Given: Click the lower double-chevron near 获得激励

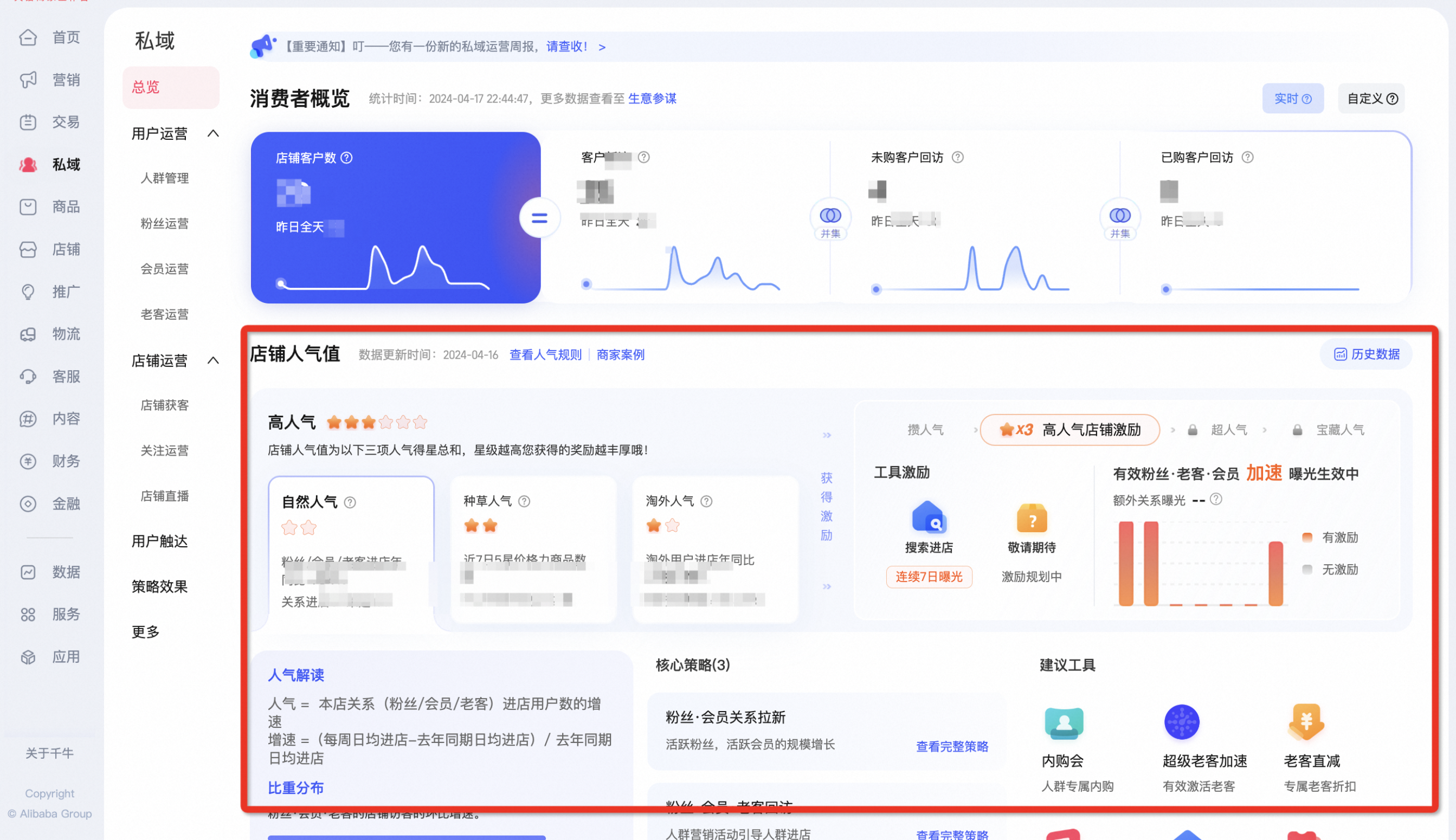Looking at the screenshot, I should pos(827,587).
